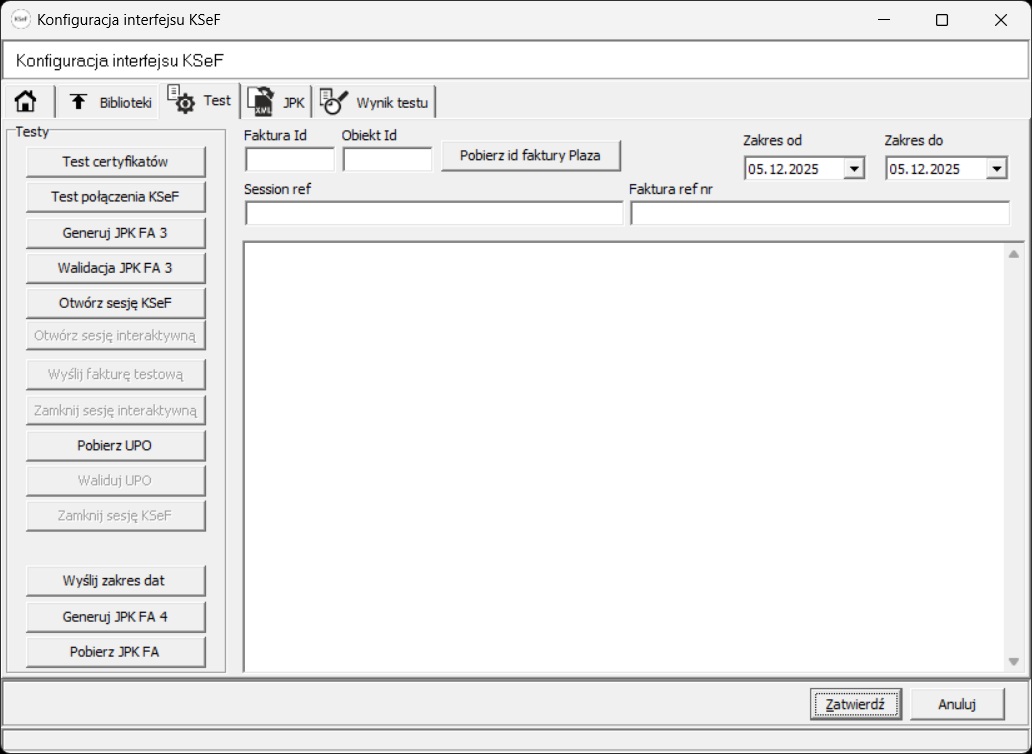Image resolution: width=1032 pixels, height=754 pixels.
Task: Click Test połączenia KSeF button
Action: pos(116,197)
